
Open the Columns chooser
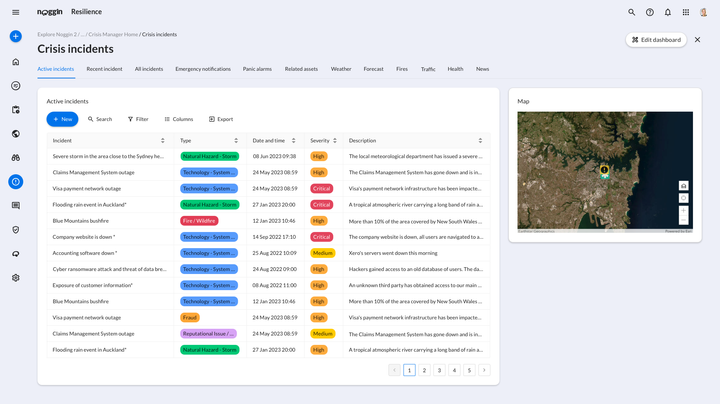tap(179, 119)
